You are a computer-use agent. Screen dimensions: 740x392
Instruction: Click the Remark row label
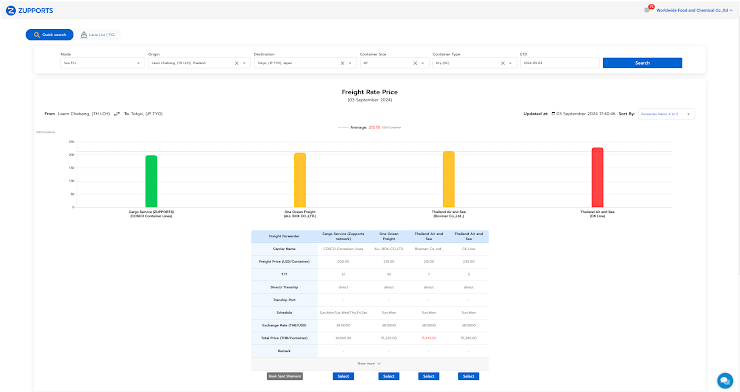point(284,351)
